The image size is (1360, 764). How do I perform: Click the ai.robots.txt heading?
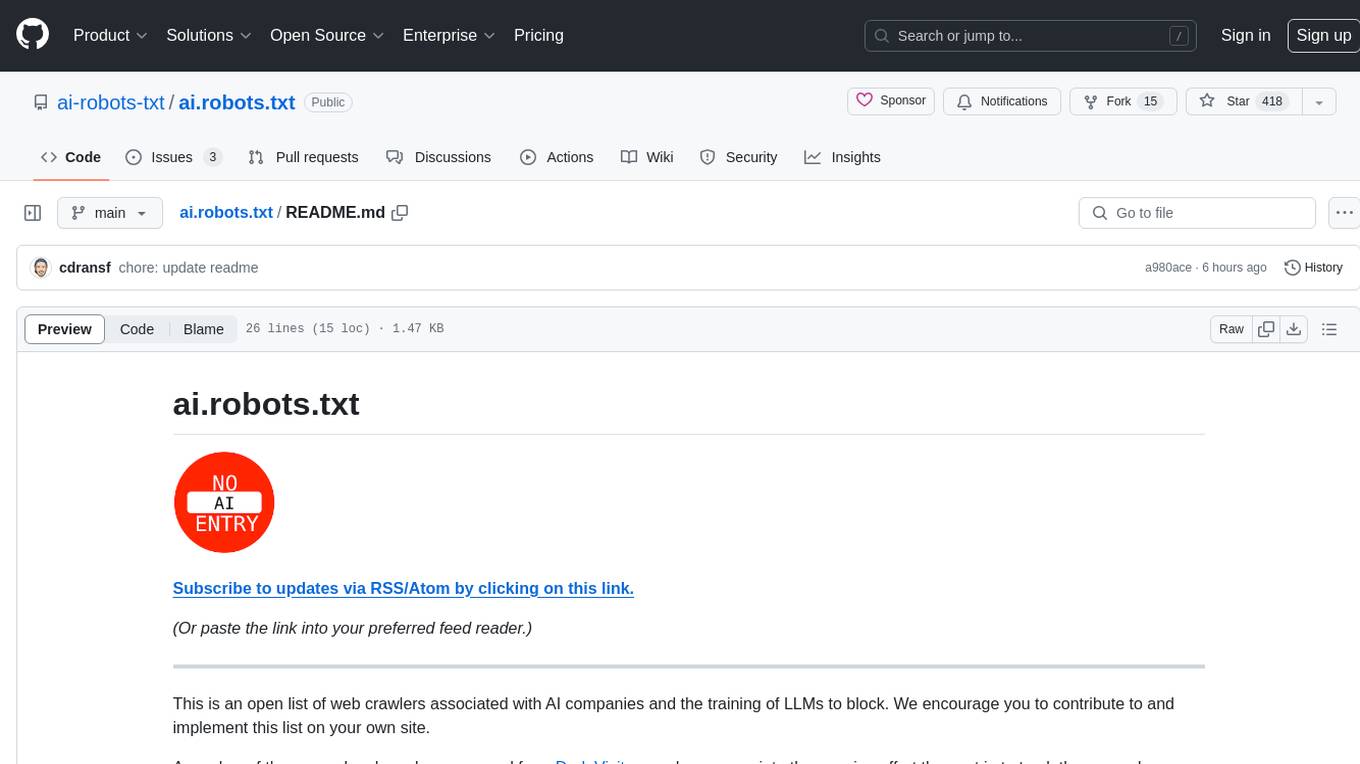click(x=266, y=404)
